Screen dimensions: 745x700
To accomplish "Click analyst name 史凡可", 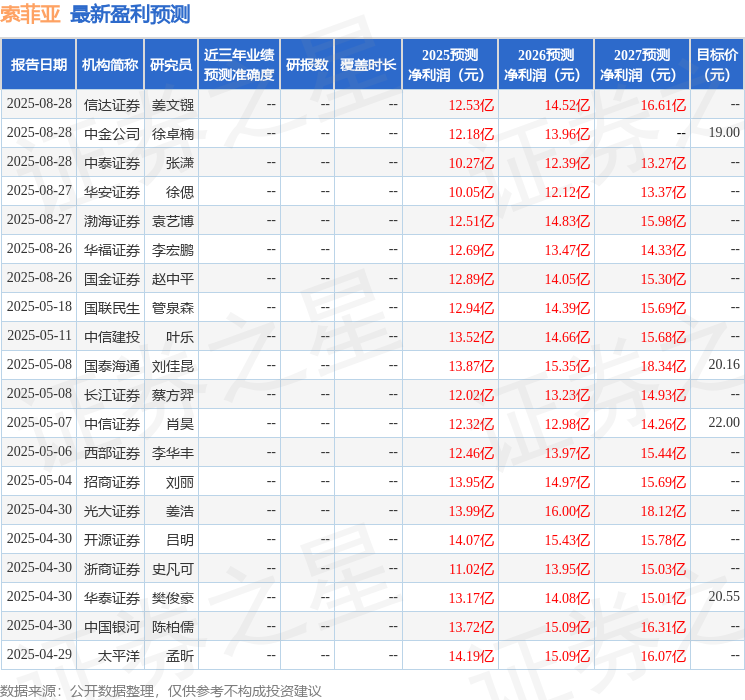I will [x=173, y=569].
